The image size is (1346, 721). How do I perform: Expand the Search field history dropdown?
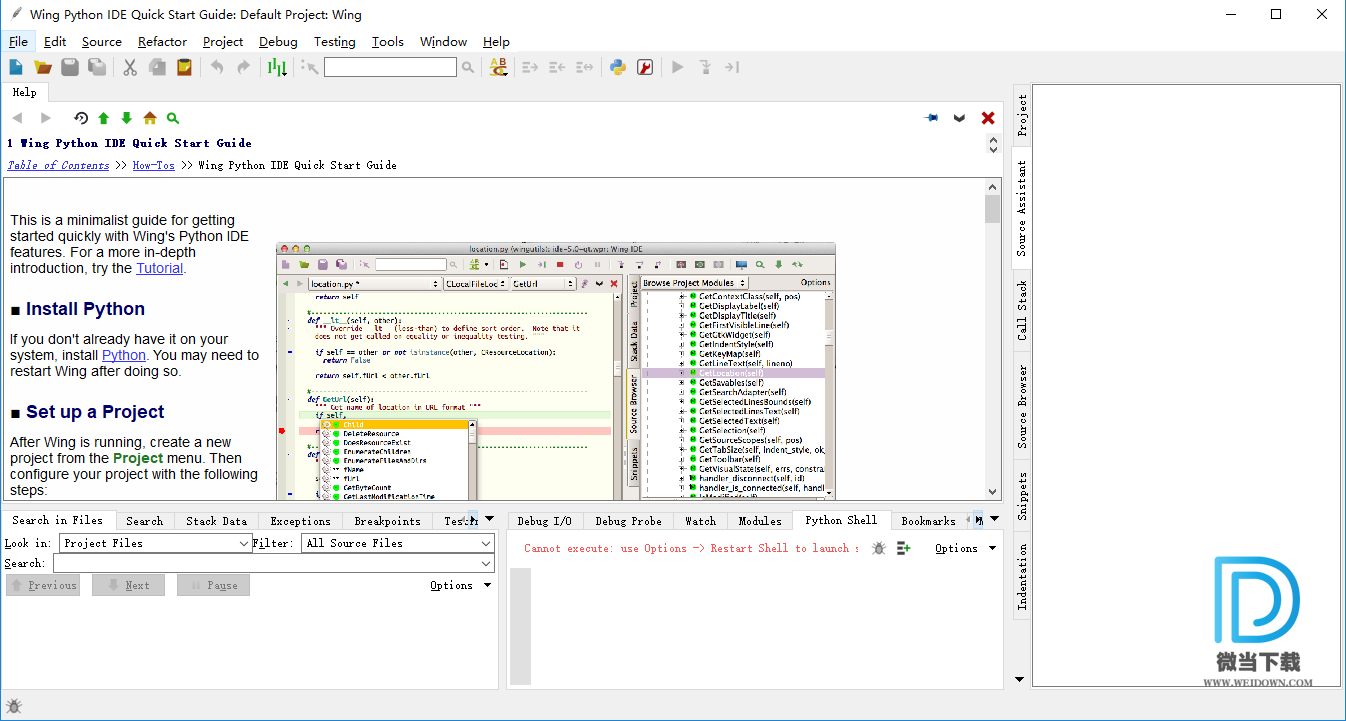click(x=487, y=564)
